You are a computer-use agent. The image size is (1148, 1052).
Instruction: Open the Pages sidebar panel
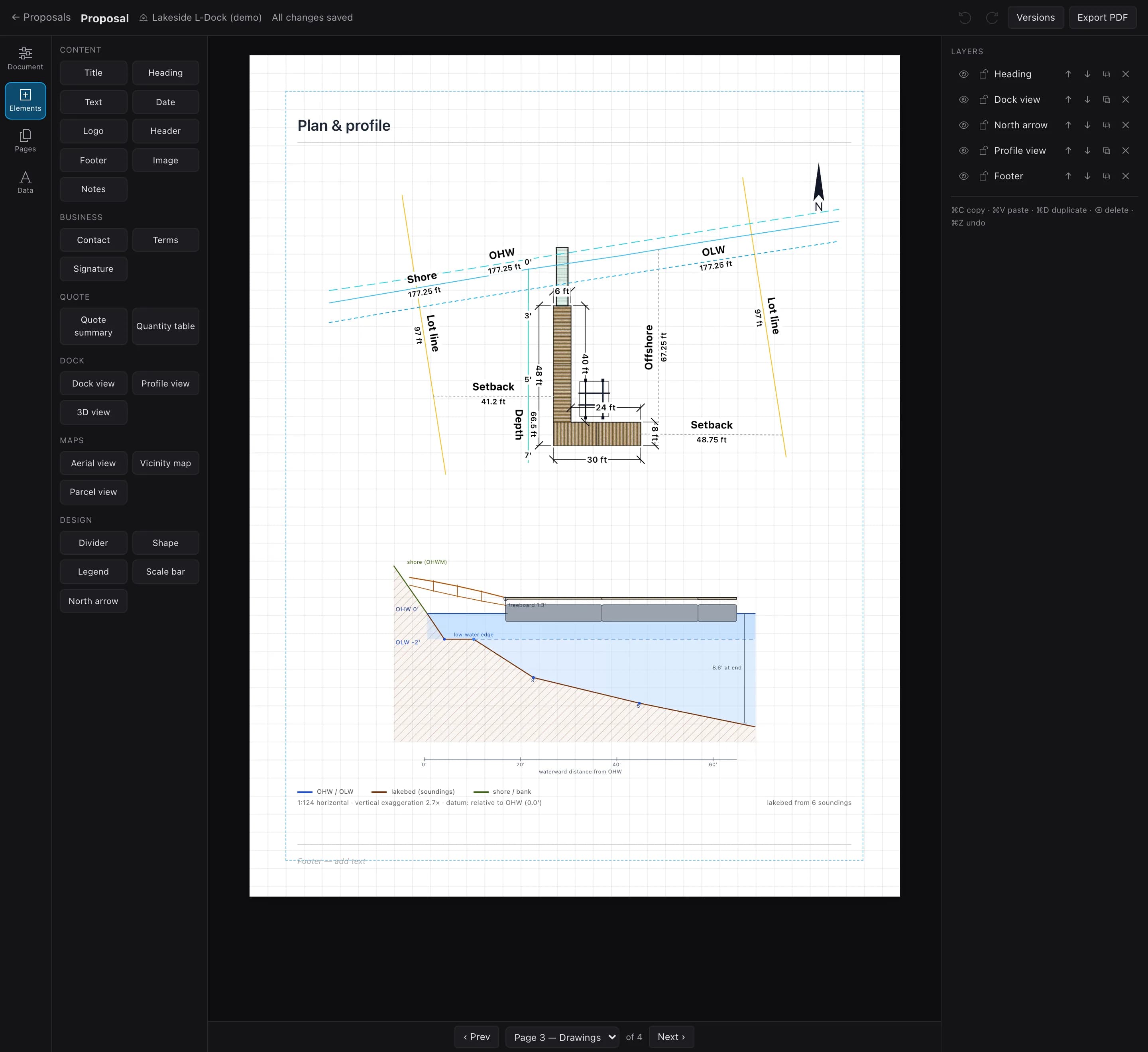25,141
